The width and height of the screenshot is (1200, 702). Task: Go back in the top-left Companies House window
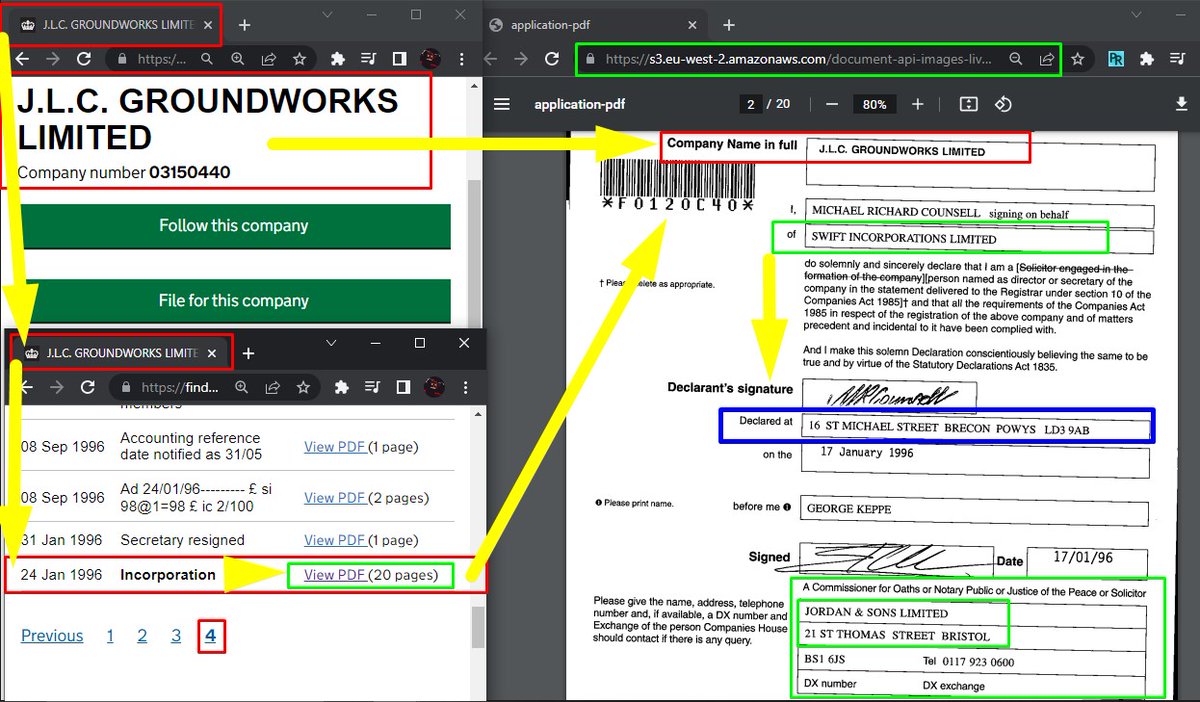21,59
